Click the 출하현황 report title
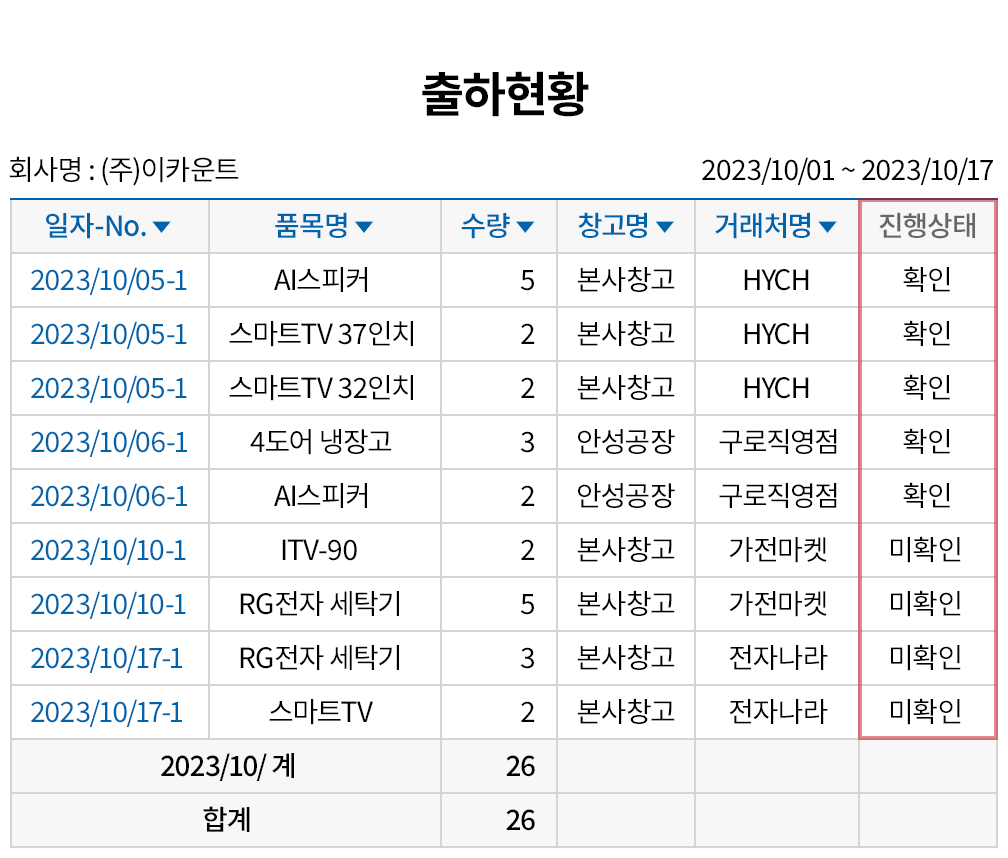 point(504,96)
